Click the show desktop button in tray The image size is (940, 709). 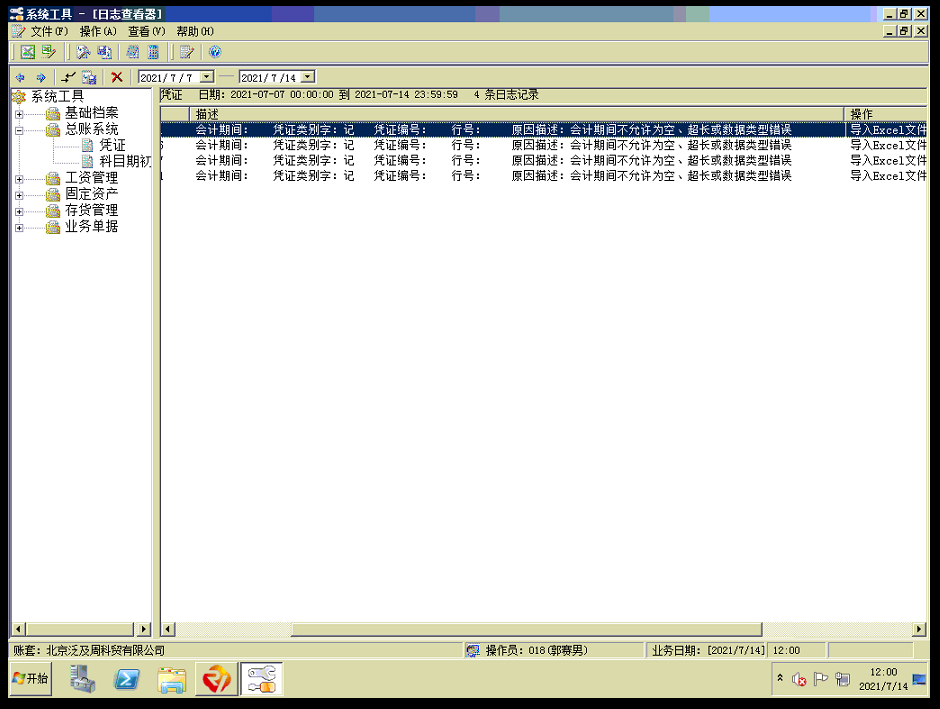[x=919, y=679]
